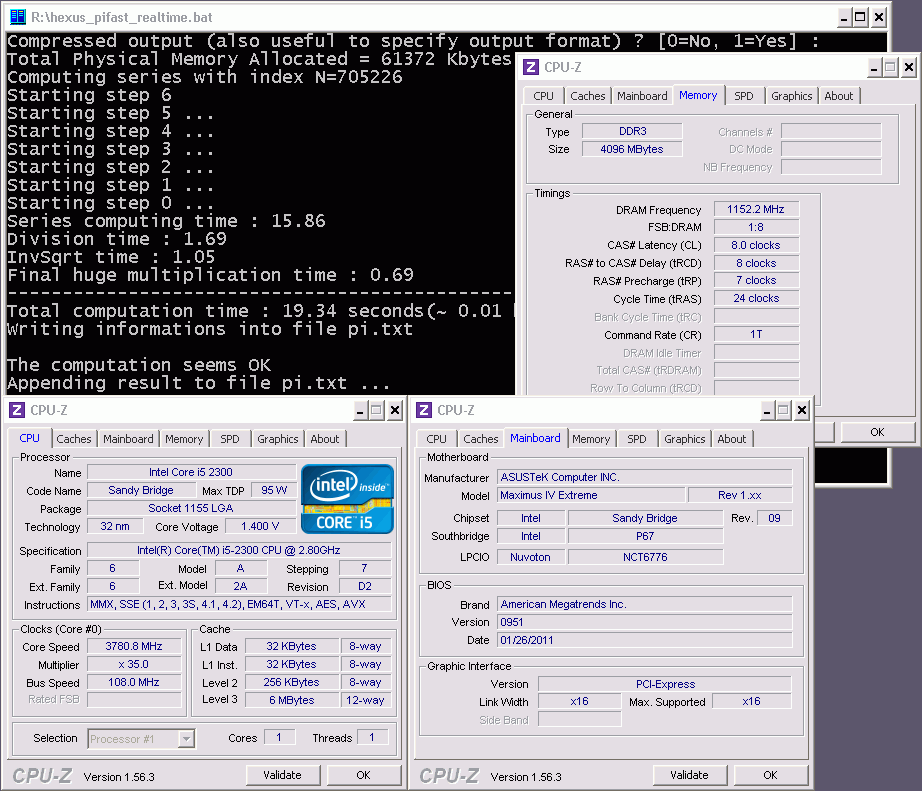Screen dimensions: 922x791
Task: Open About tab in the Memory window
Action: (839, 96)
